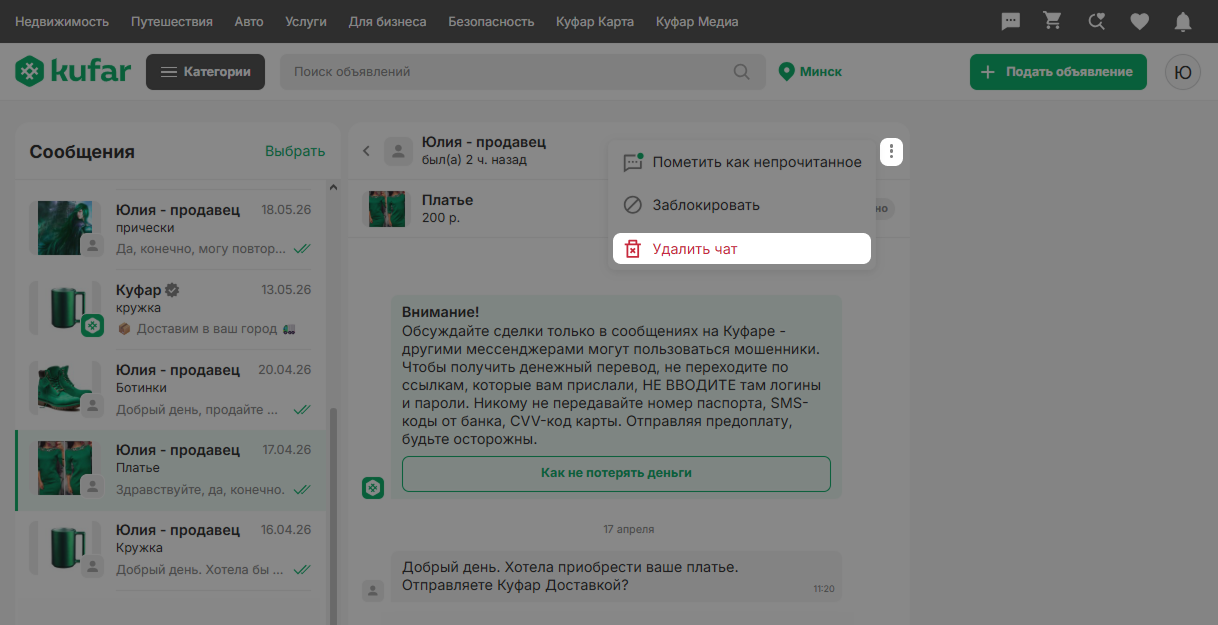Image resolution: width=1218 pixels, height=625 pixels.
Task: Open Куфар Карта link
Action: pyautogui.click(x=595, y=21)
